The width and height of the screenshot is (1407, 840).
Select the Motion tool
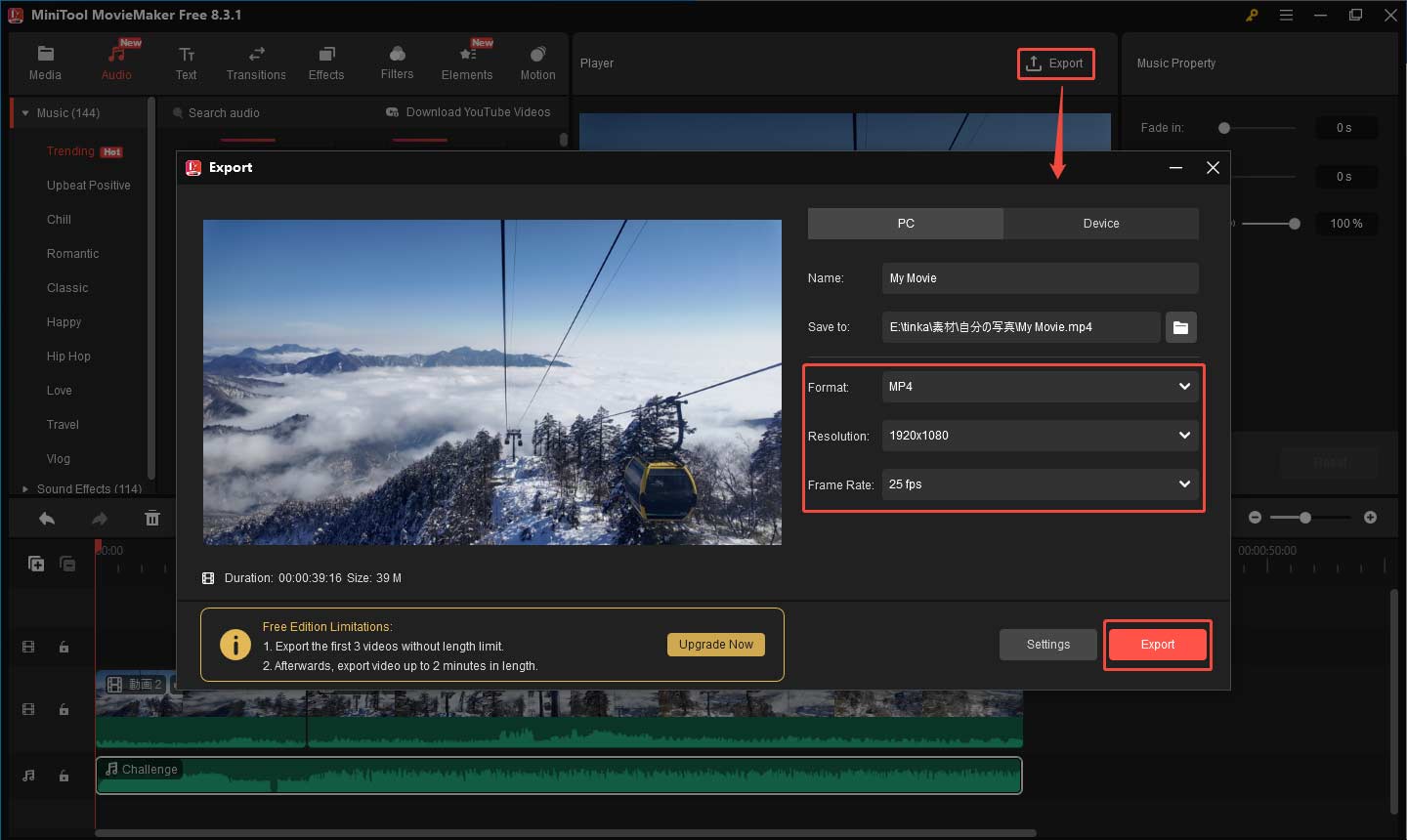pyautogui.click(x=536, y=61)
